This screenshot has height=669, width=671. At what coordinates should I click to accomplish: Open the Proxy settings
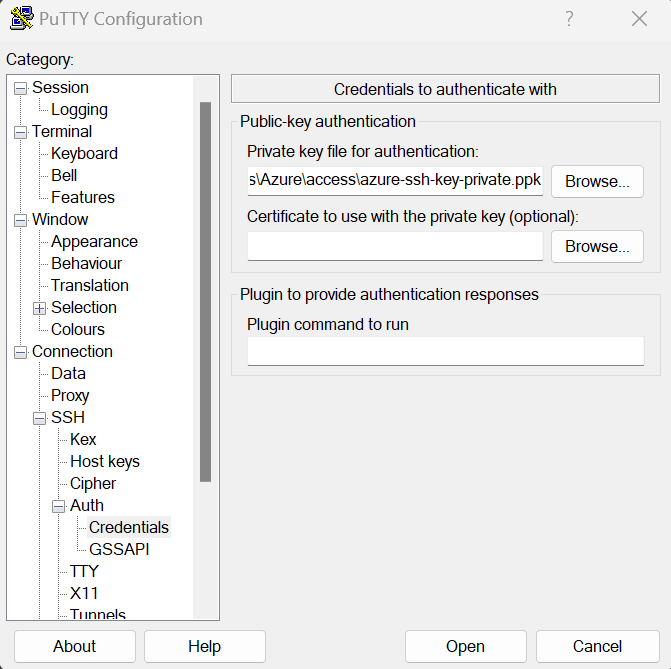(70, 395)
